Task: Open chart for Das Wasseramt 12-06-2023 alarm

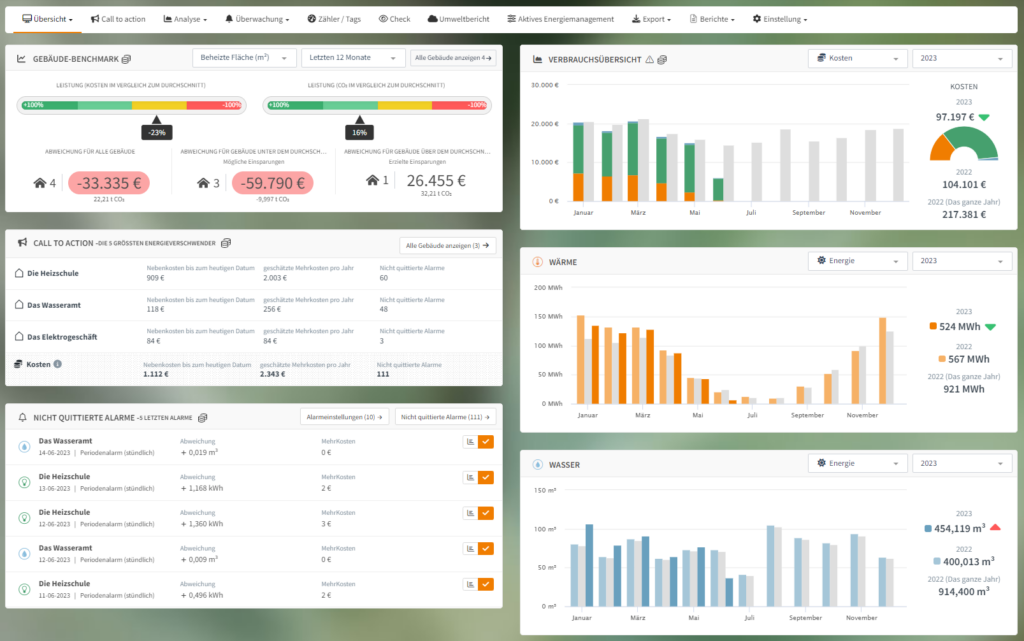Action: coord(470,548)
